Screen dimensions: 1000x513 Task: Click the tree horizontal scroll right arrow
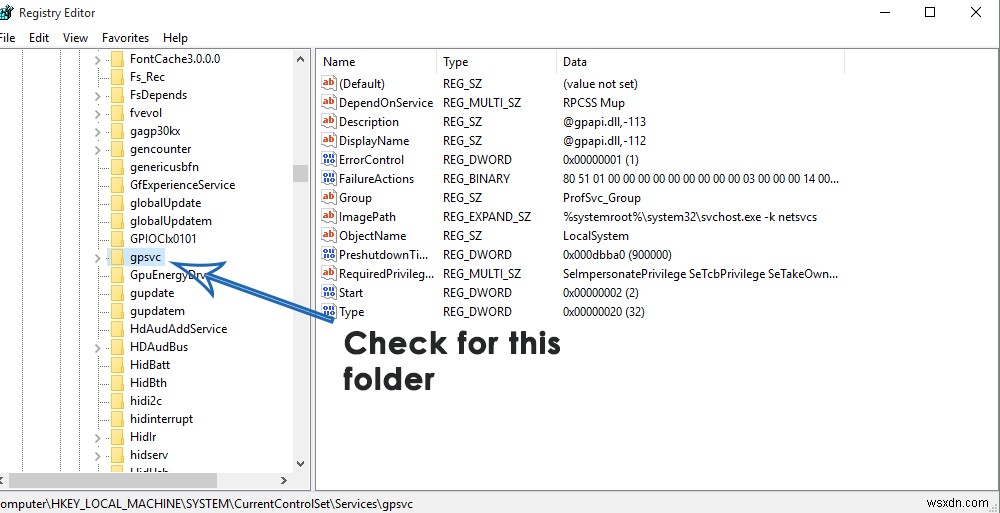coord(284,480)
